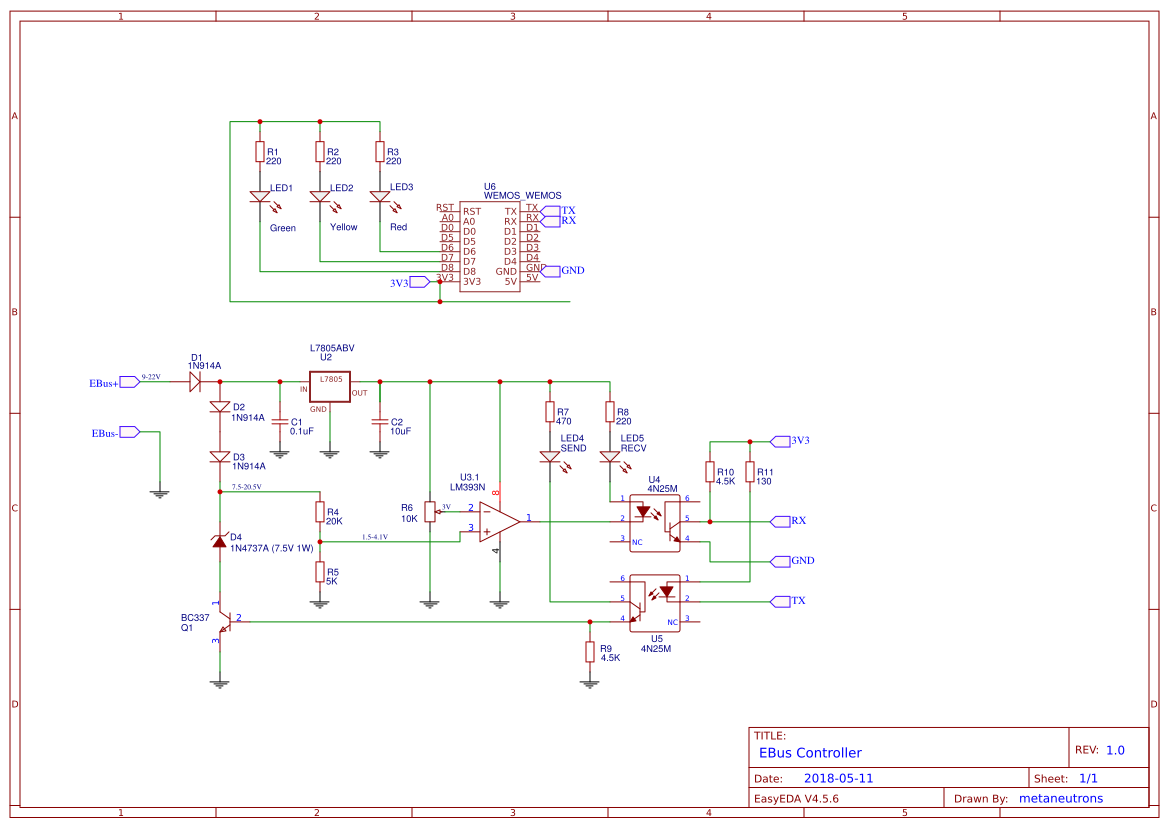The height and width of the screenshot is (828, 1169).
Task: Select resistor R2 above the yellow LED
Action: (x=320, y=152)
